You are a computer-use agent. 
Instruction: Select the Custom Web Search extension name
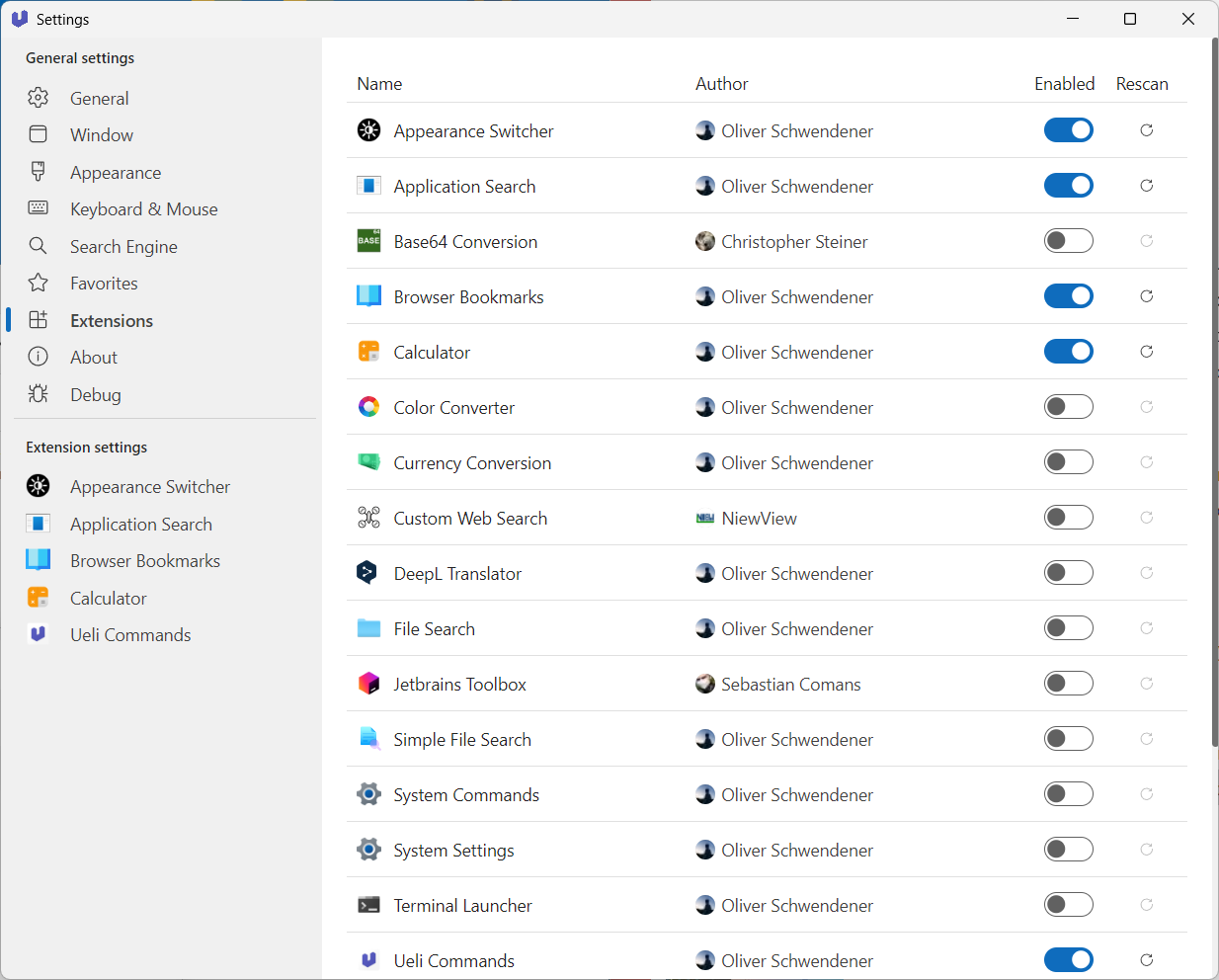click(x=470, y=519)
